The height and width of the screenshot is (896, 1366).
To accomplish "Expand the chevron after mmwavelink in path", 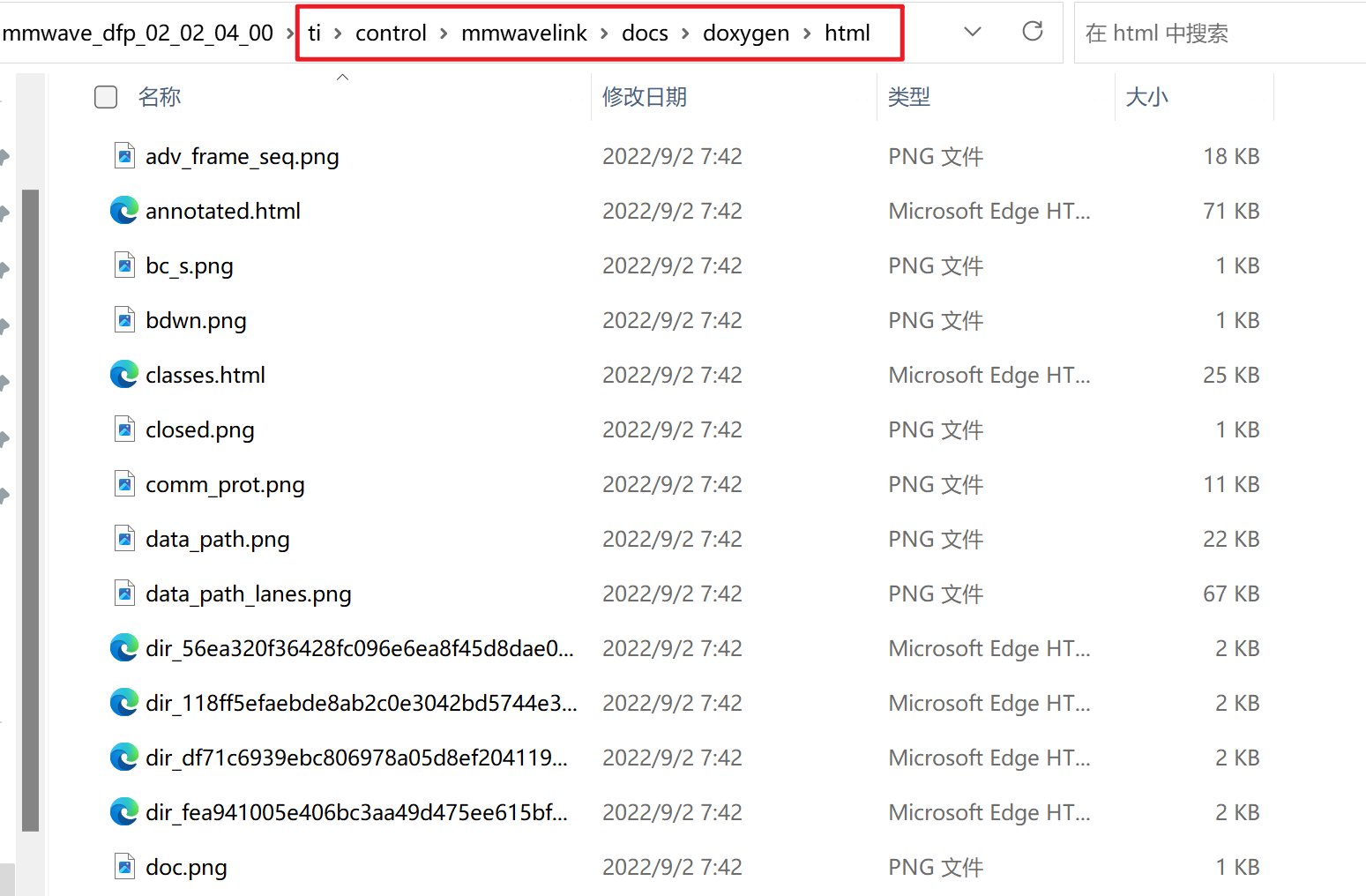I will [604, 34].
